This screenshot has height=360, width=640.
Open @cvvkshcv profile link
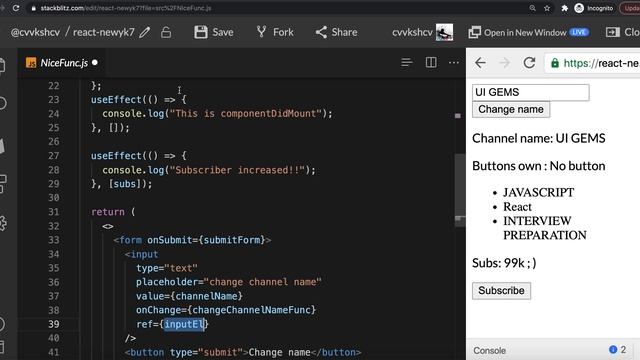coord(35,32)
